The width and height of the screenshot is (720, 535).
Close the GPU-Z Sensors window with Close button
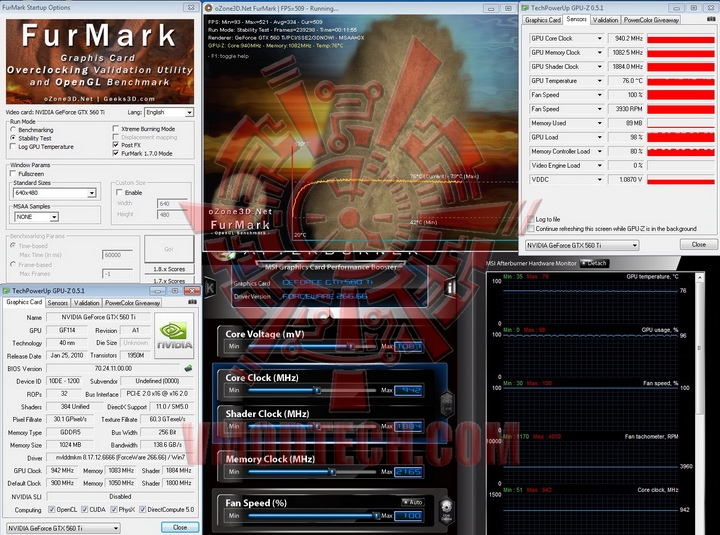(x=698, y=244)
